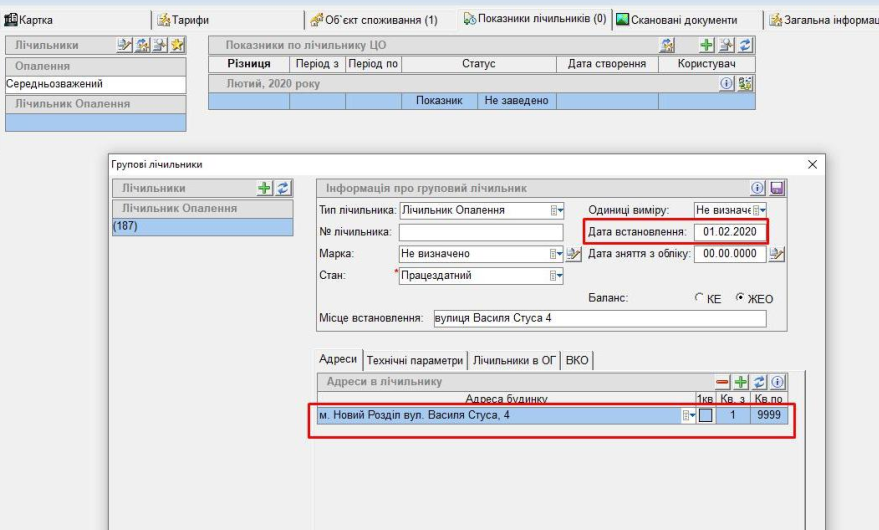Select the КЕ balance radio button
The height and width of the screenshot is (530, 879).
700,298
